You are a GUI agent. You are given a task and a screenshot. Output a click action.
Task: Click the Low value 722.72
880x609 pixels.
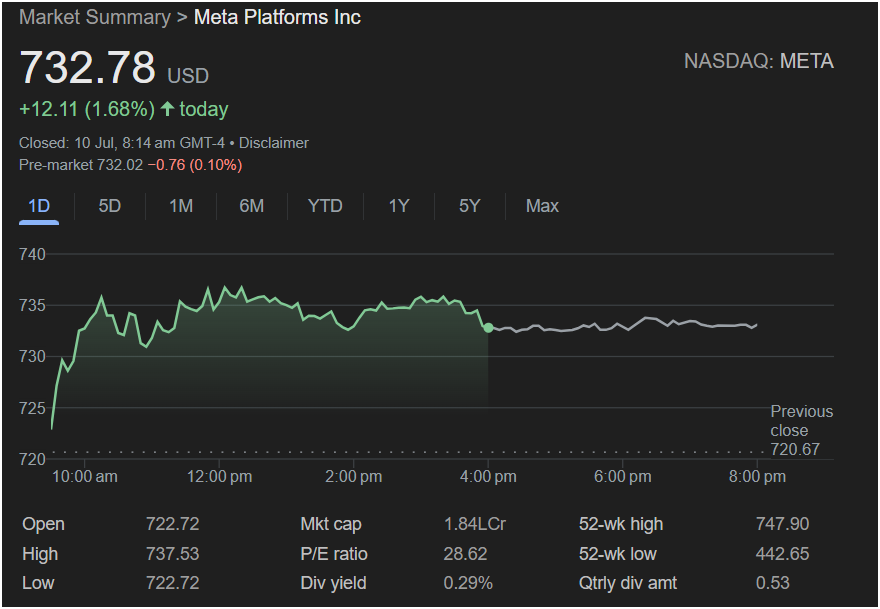pos(172,583)
